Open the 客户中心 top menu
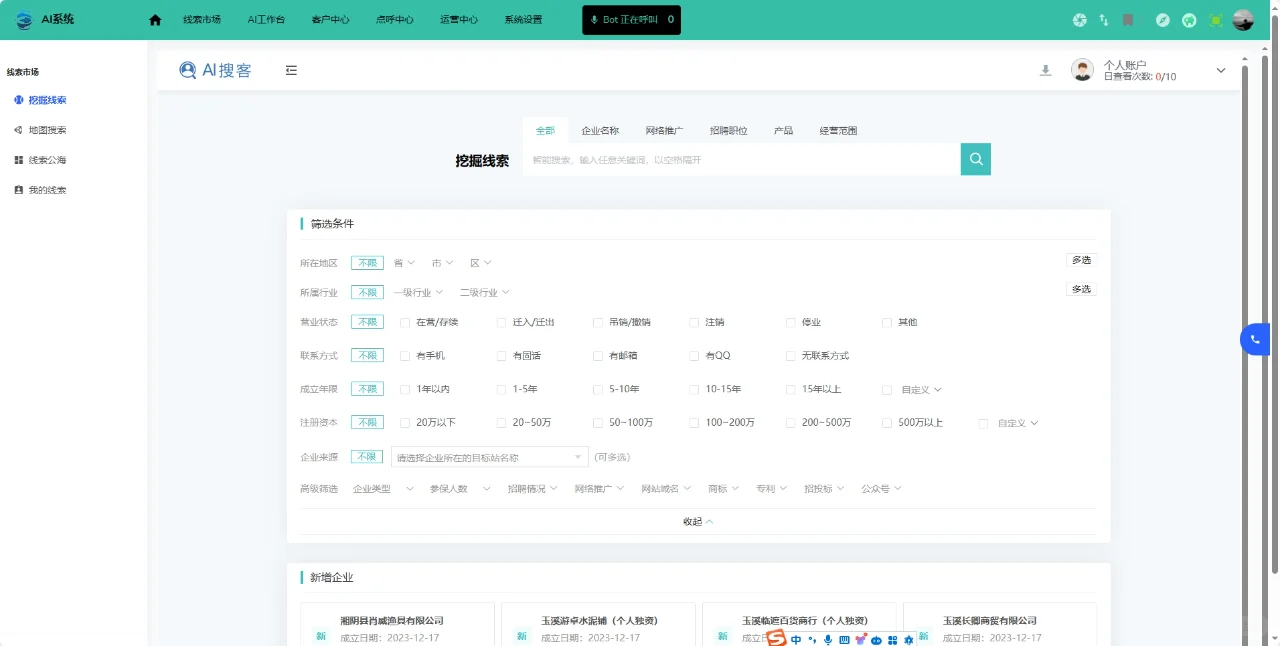1280x646 pixels. click(x=330, y=20)
